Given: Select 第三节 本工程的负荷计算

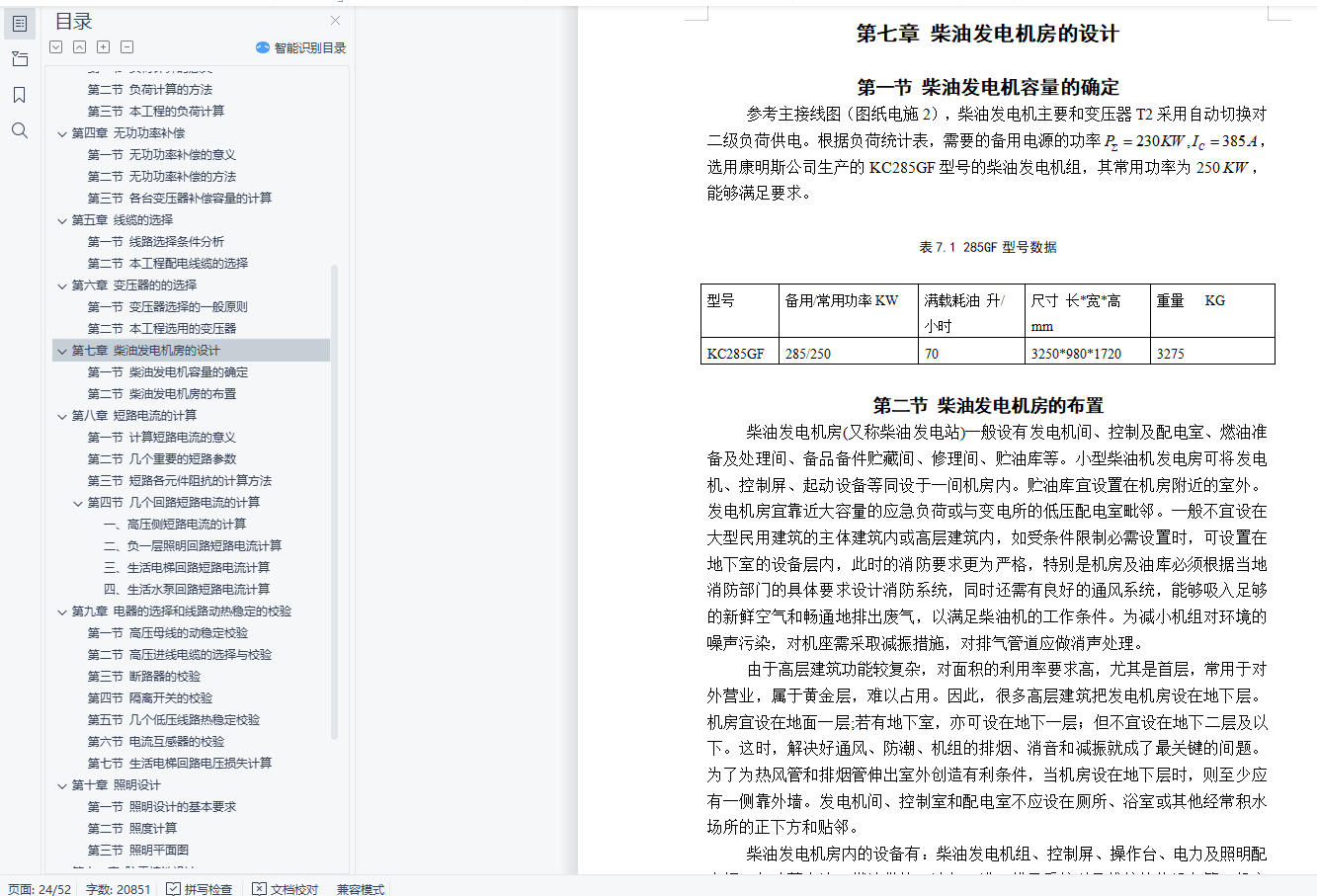Looking at the screenshot, I should (x=156, y=112).
